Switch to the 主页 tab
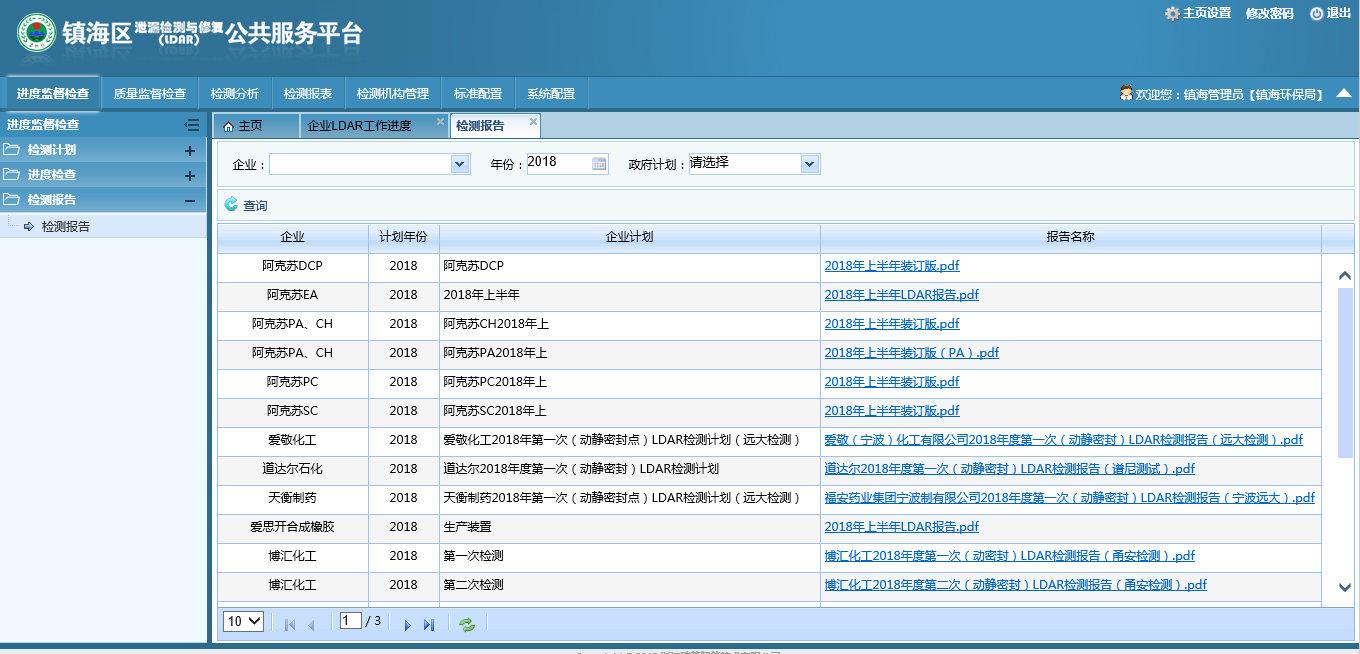 255,126
